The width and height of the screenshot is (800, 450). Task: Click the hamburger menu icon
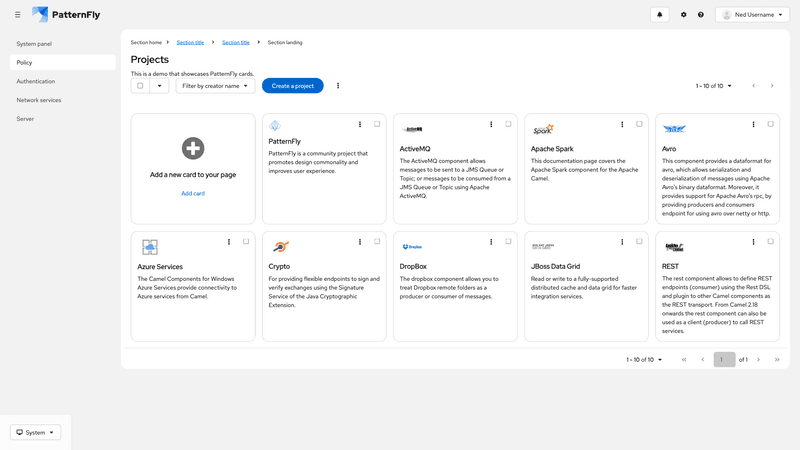pyautogui.click(x=17, y=15)
